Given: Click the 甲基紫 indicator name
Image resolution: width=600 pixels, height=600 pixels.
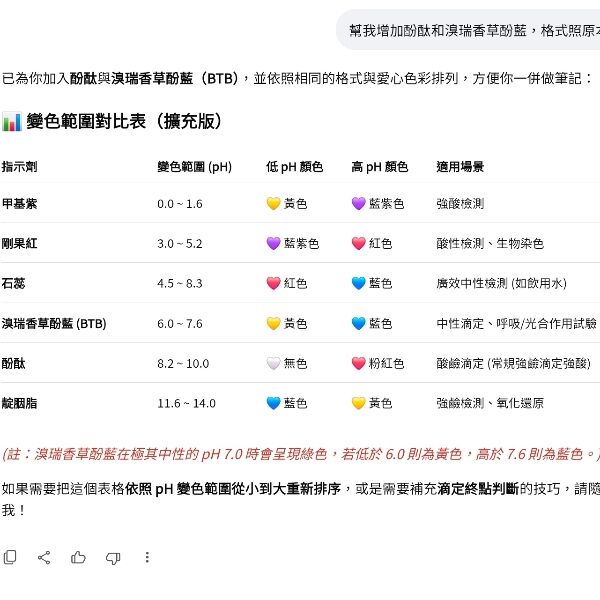Looking at the screenshot, I should (x=20, y=204).
